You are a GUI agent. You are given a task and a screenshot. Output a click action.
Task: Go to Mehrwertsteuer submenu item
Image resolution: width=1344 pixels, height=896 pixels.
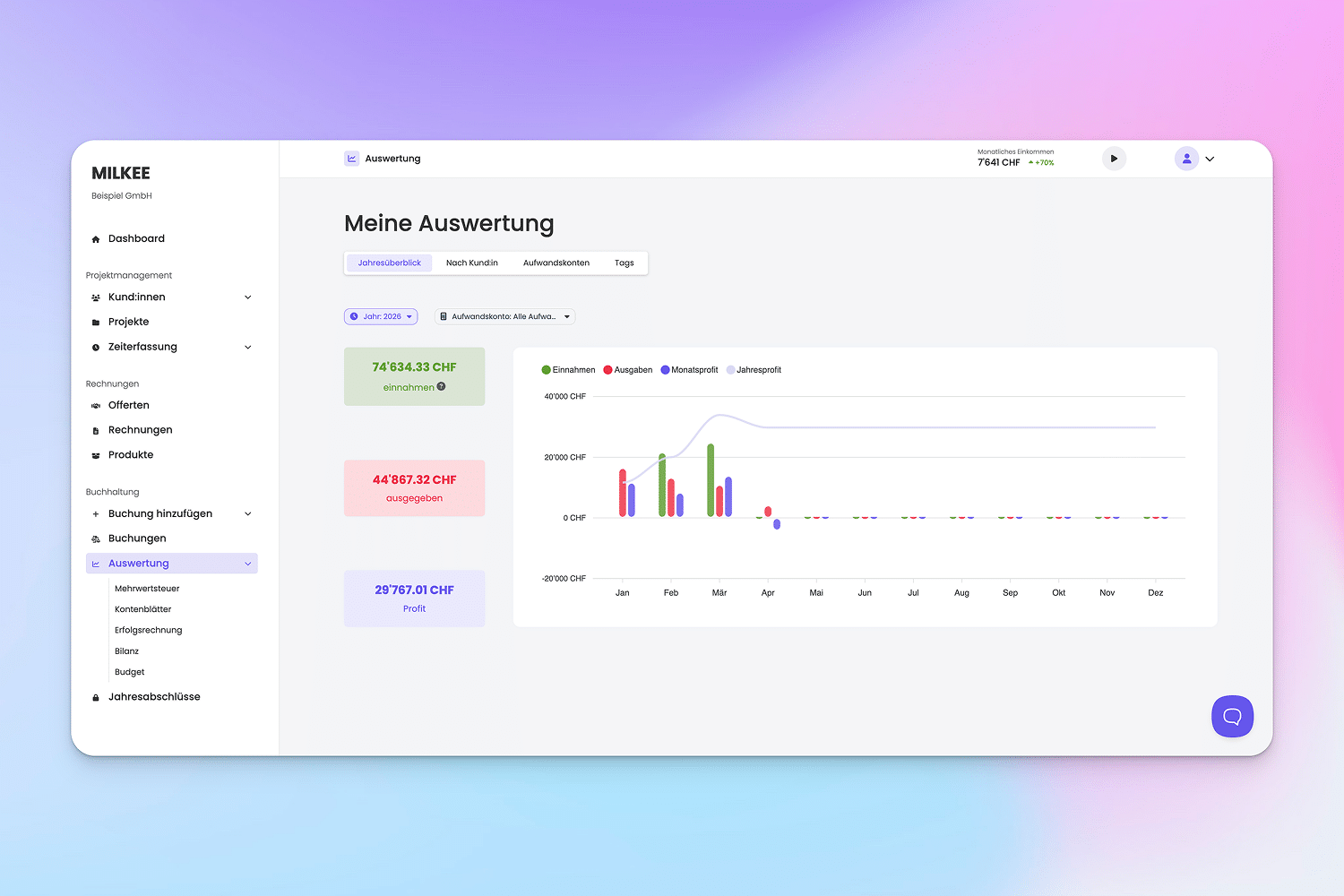(147, 589)
